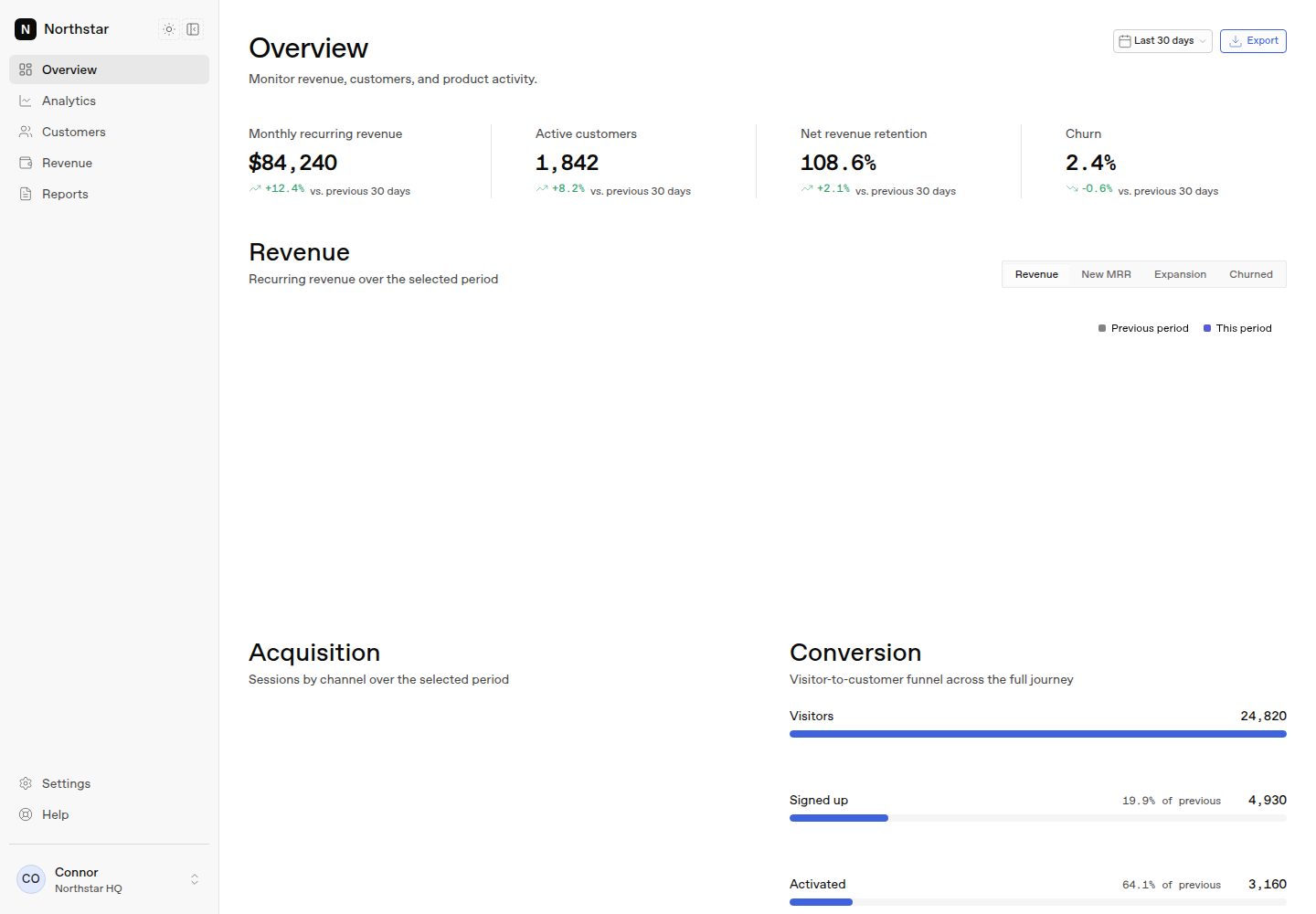This screenshot has height=914, width=1316.
Task: Click the +8.2% trend up arrow icon
Action: tap(542, 188)
